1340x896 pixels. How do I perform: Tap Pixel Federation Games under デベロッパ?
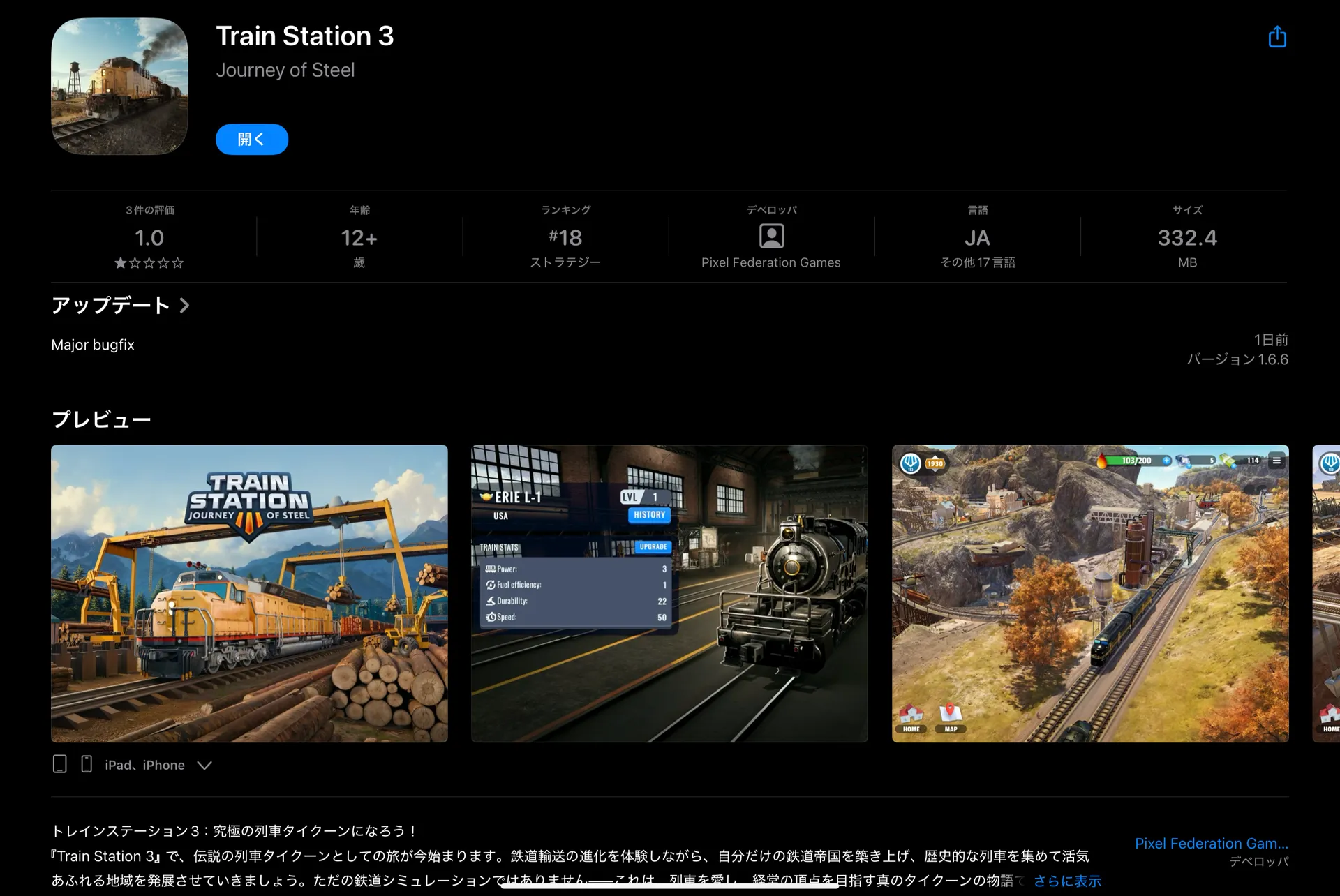(770, 262)
